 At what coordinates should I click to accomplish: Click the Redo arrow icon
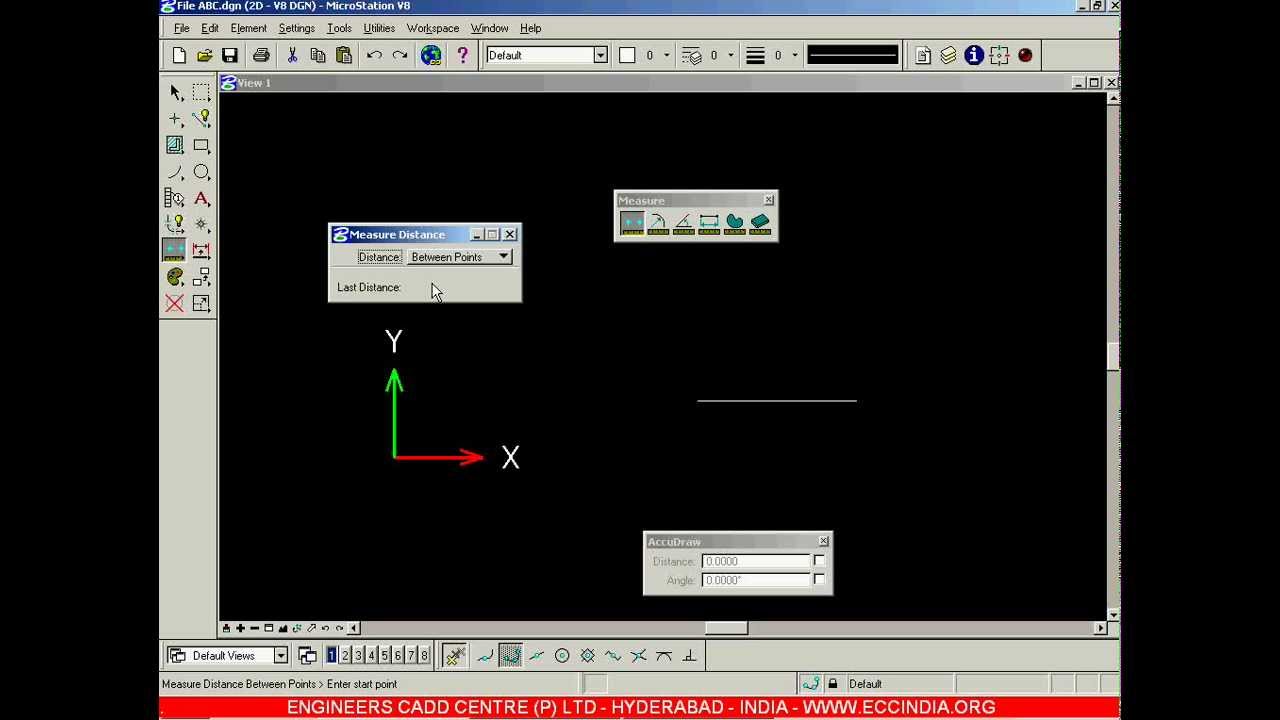[x=400, y=55]
